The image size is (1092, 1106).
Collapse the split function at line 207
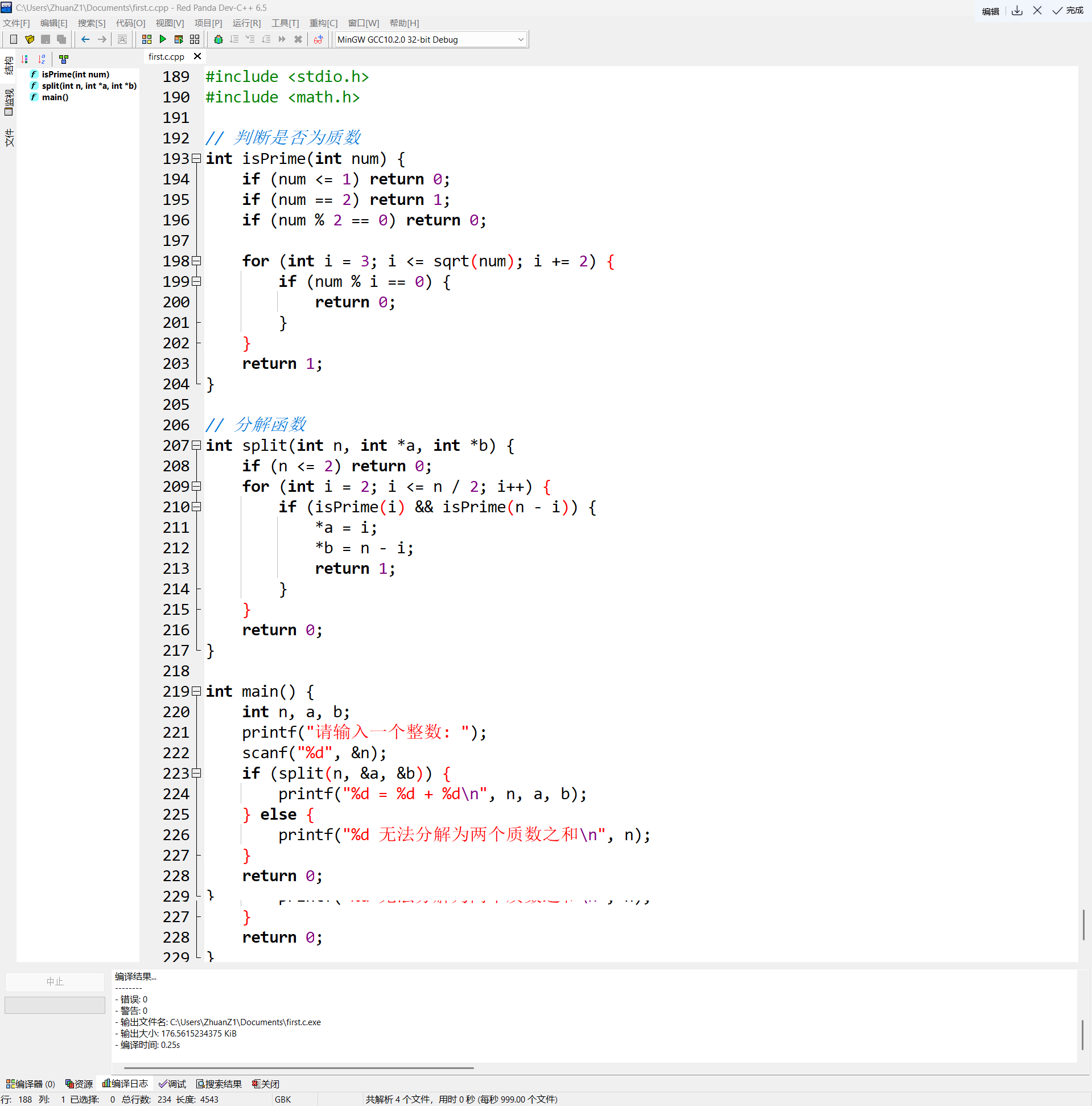pos(196,445)
